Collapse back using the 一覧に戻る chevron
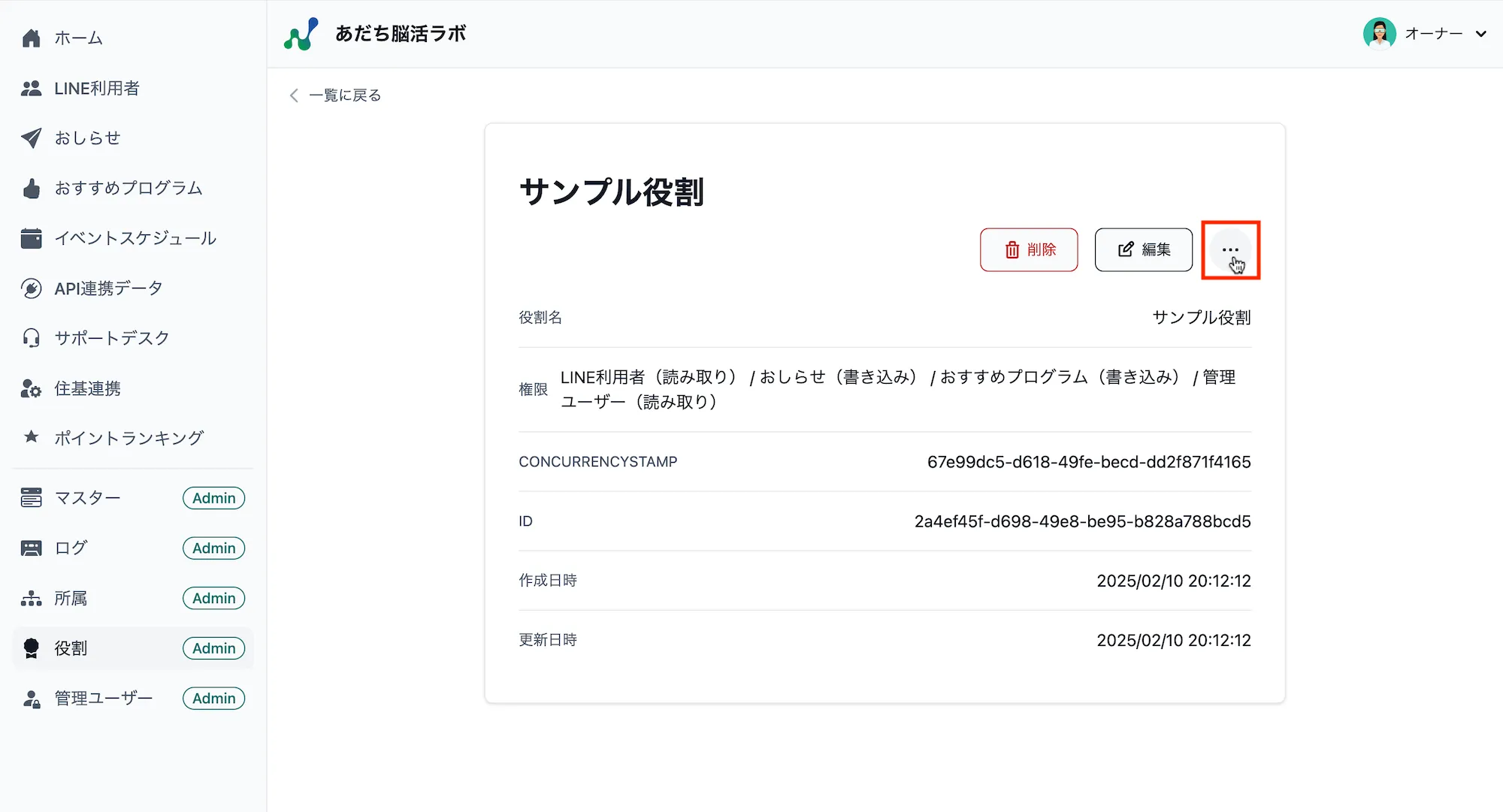 (294, 95)
